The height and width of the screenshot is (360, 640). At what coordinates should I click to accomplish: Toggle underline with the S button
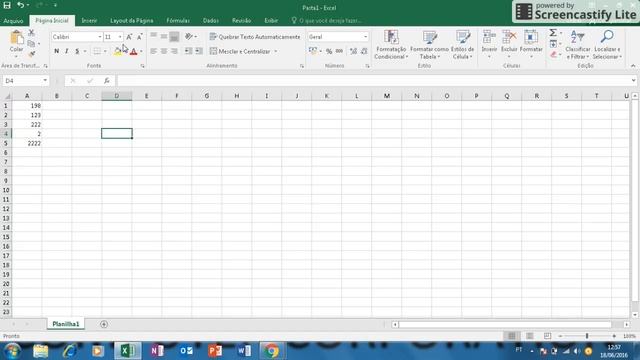(77, 51)
